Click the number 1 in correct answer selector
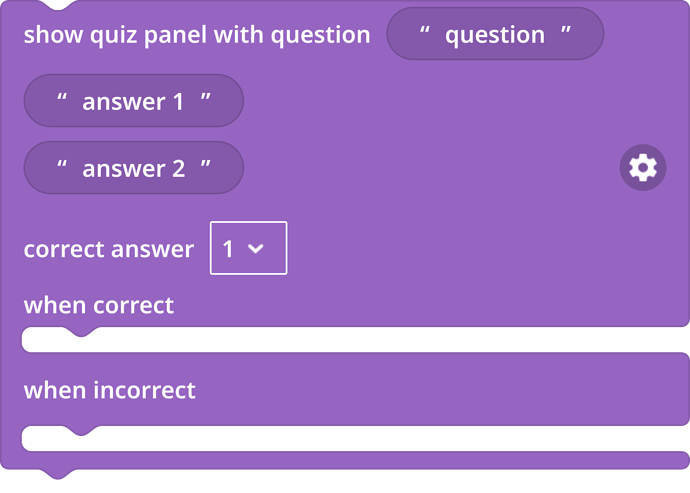This screenshot has width=690, height=493. pyautogui.click(x=228, y=249)
